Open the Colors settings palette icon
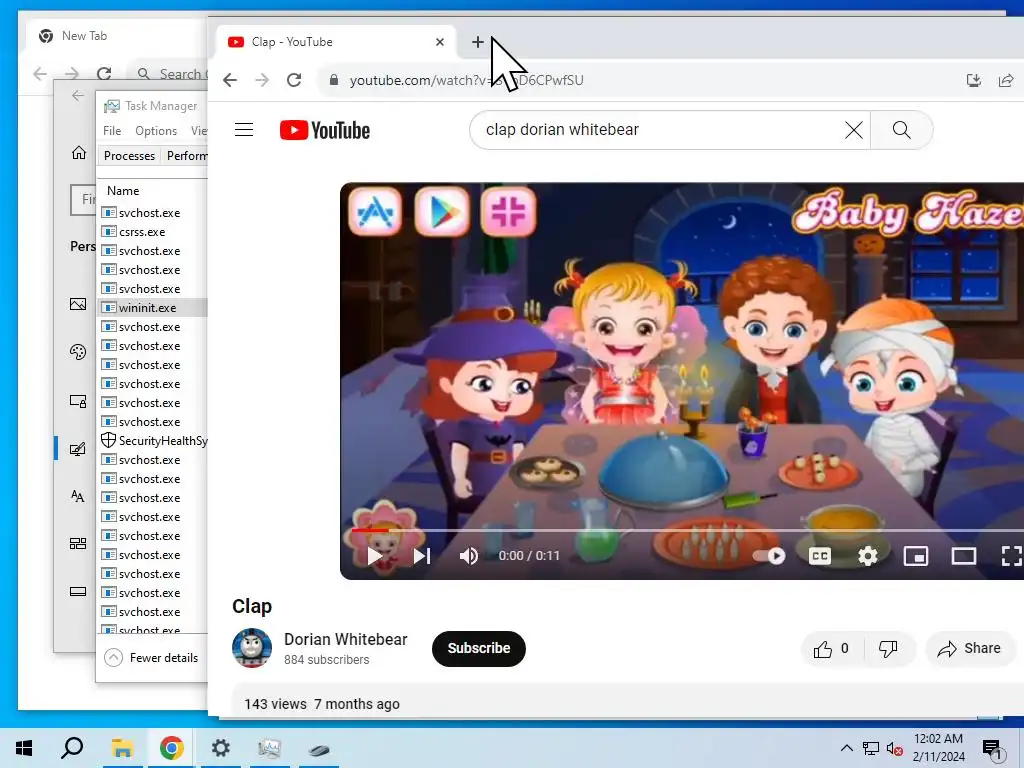1024x768 pixels. tap(78, 352)
